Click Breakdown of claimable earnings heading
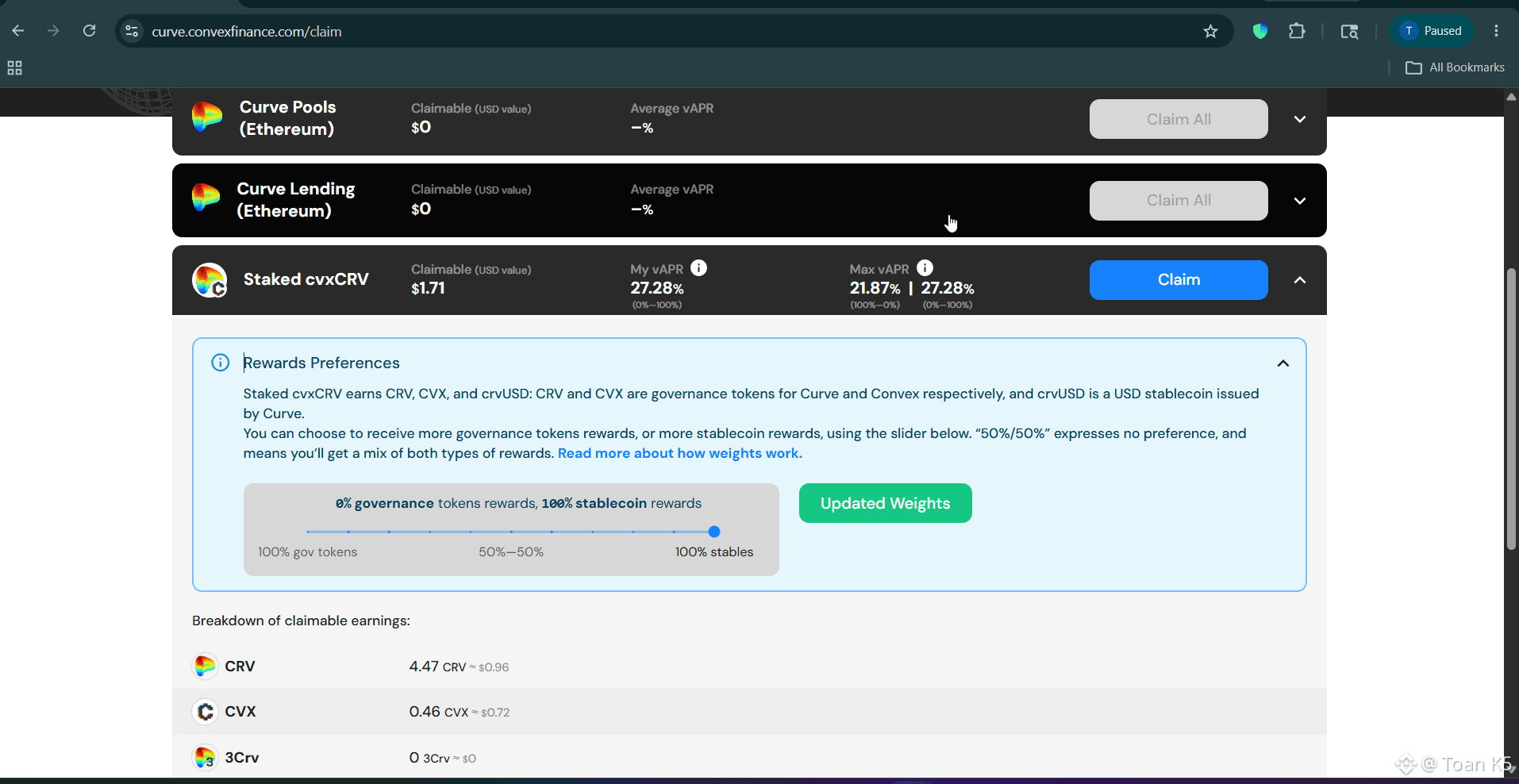Image resolution: width=1519 pixels, height=784 pixels. click(x=301, y=621)
